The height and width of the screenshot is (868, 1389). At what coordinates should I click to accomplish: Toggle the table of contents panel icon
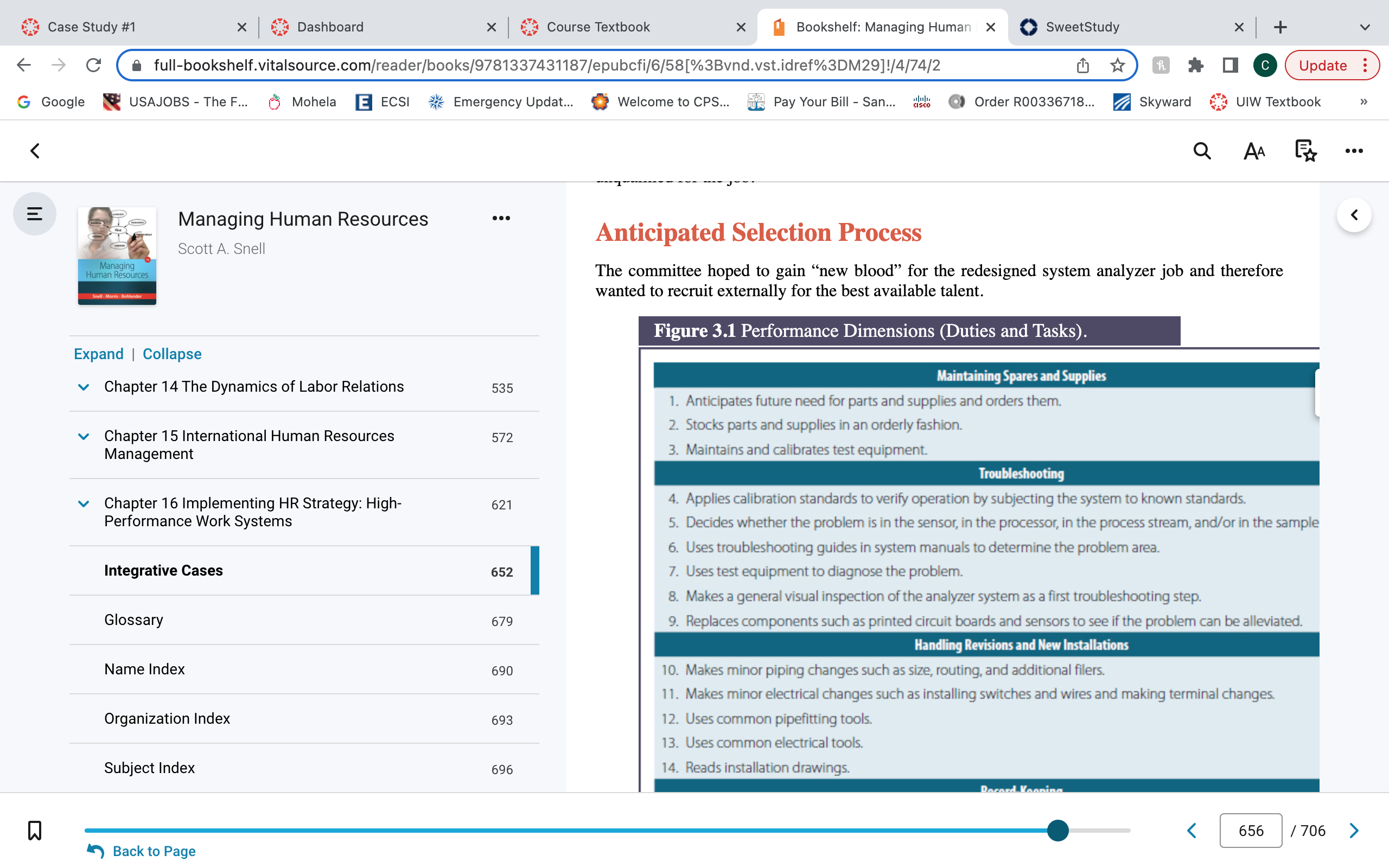34,214
